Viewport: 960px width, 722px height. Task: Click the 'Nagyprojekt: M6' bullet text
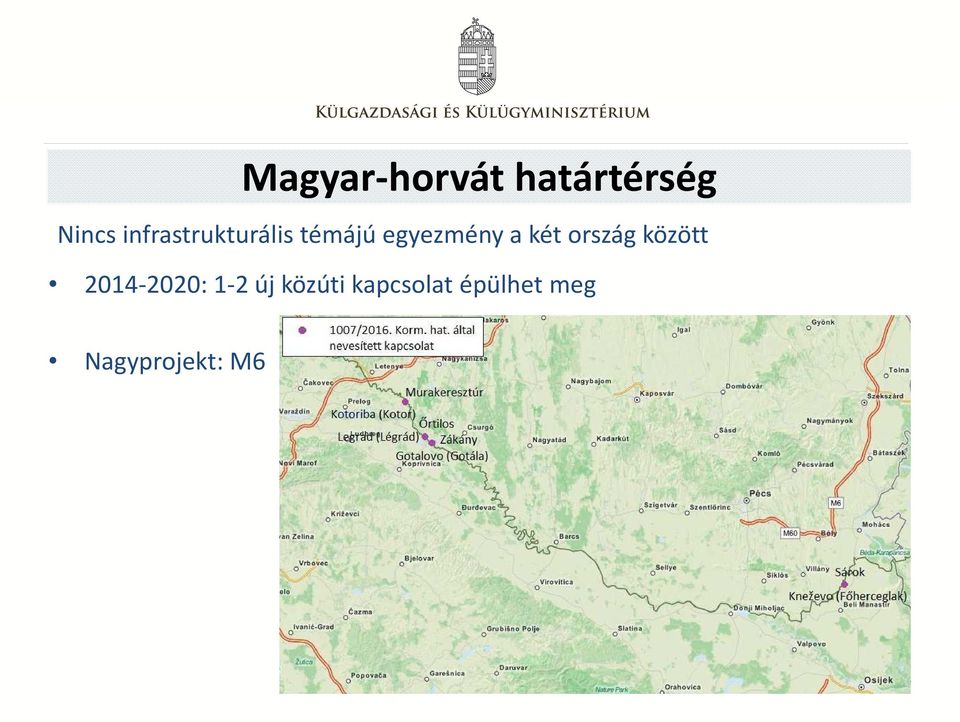[x=174, y=361]
